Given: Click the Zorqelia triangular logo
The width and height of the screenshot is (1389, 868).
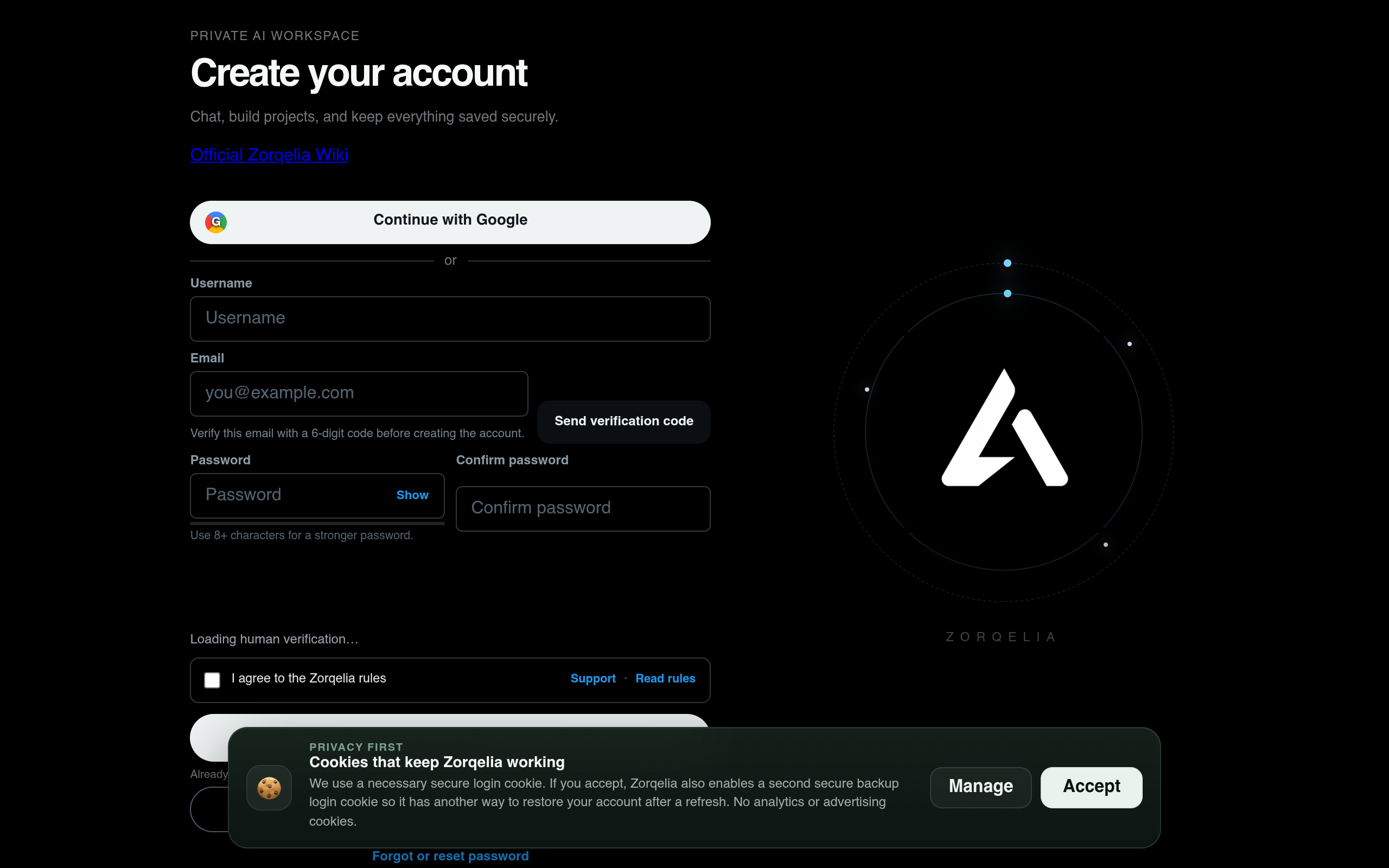Looking at the screenshot, I should [x=1004, y=427].
